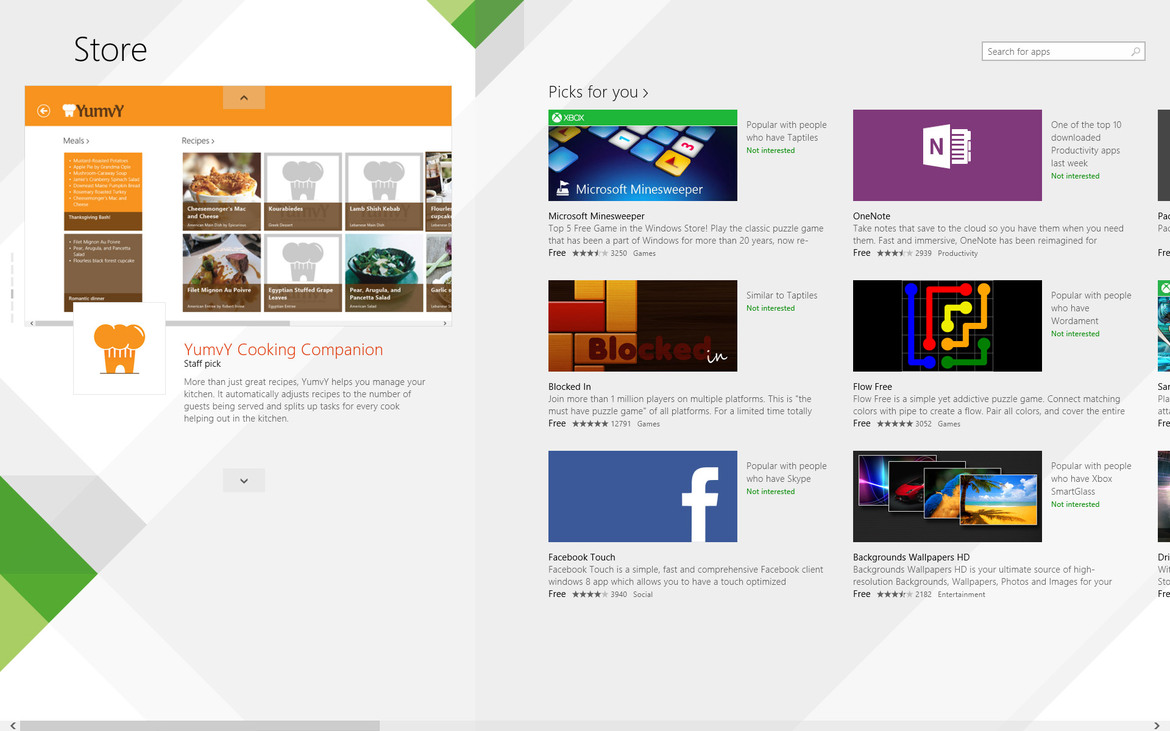The image size is (1170, 731).
Task: Click Kourabiedes recipe placeholder
Action: click(303, 192)
